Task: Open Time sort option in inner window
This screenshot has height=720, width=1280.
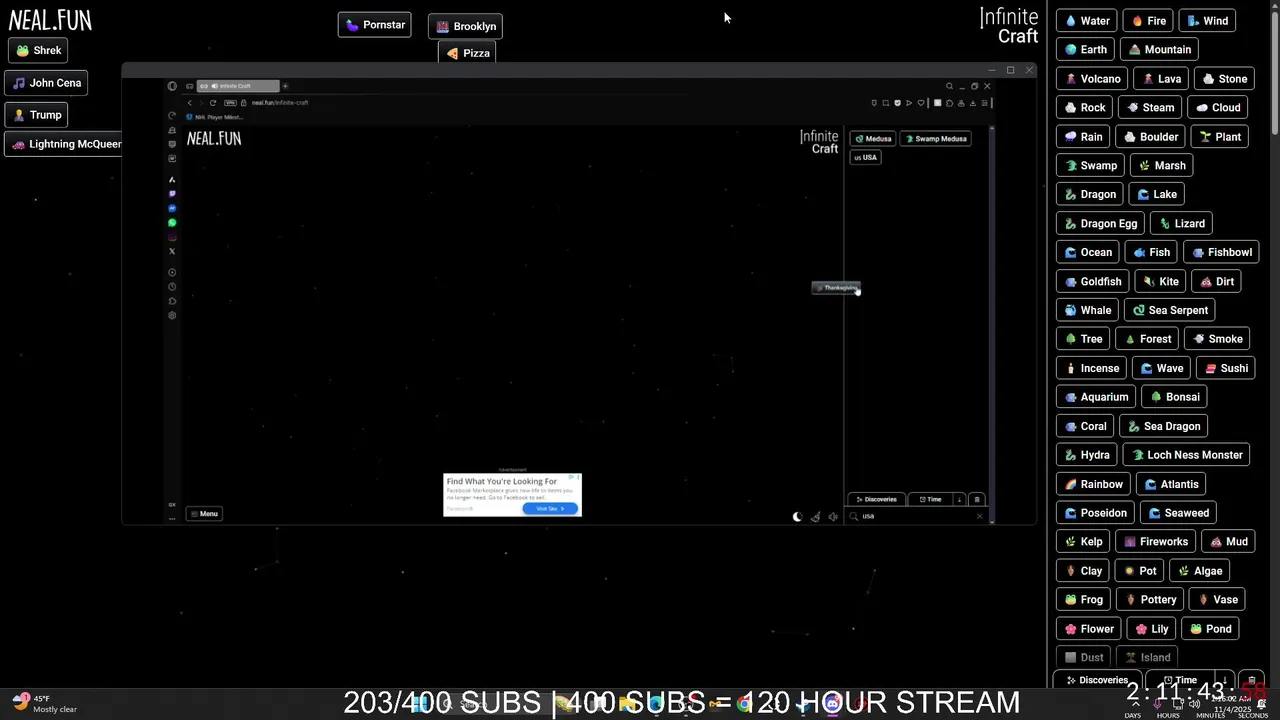Action: [x=930, y=499]
